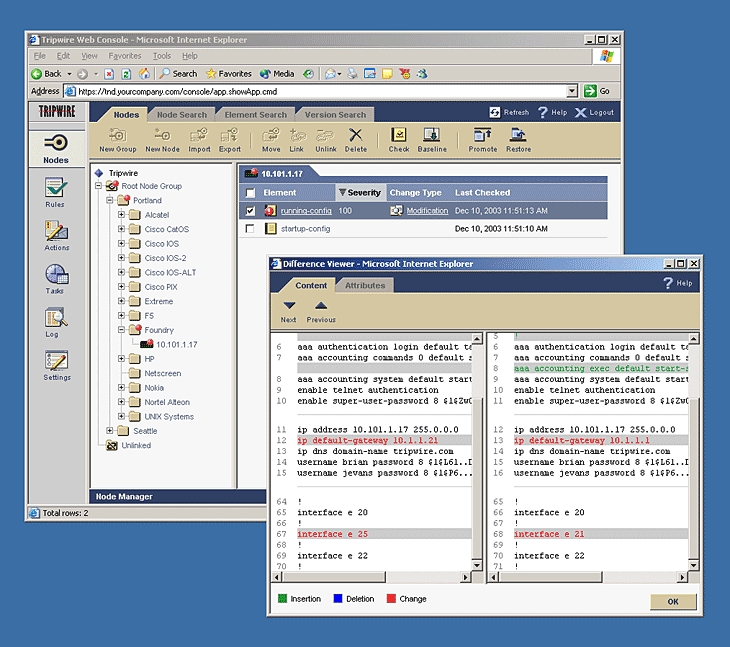The image size is (730, 647).
Task: Check the startup-config row checkbox
Action: tap(250, 229)
